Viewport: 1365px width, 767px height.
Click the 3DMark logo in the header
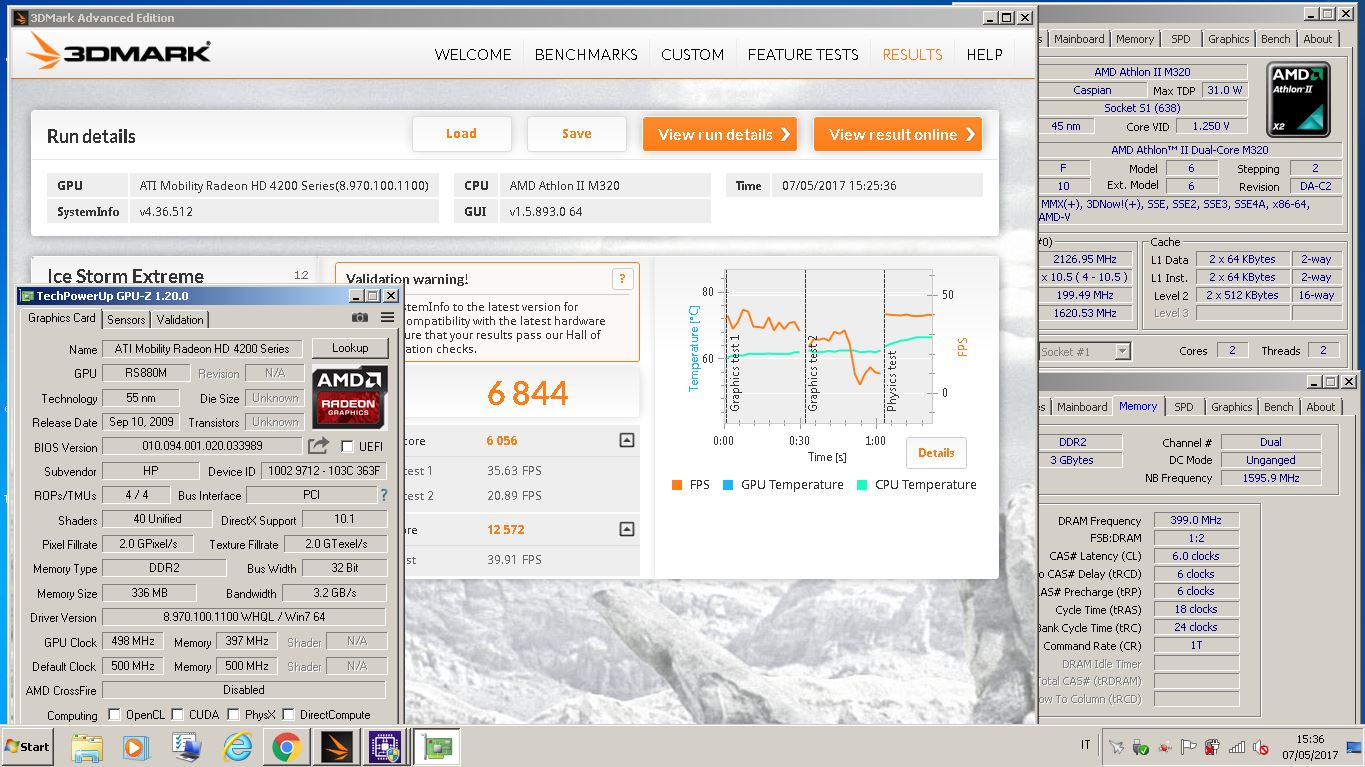pos(118,52)
